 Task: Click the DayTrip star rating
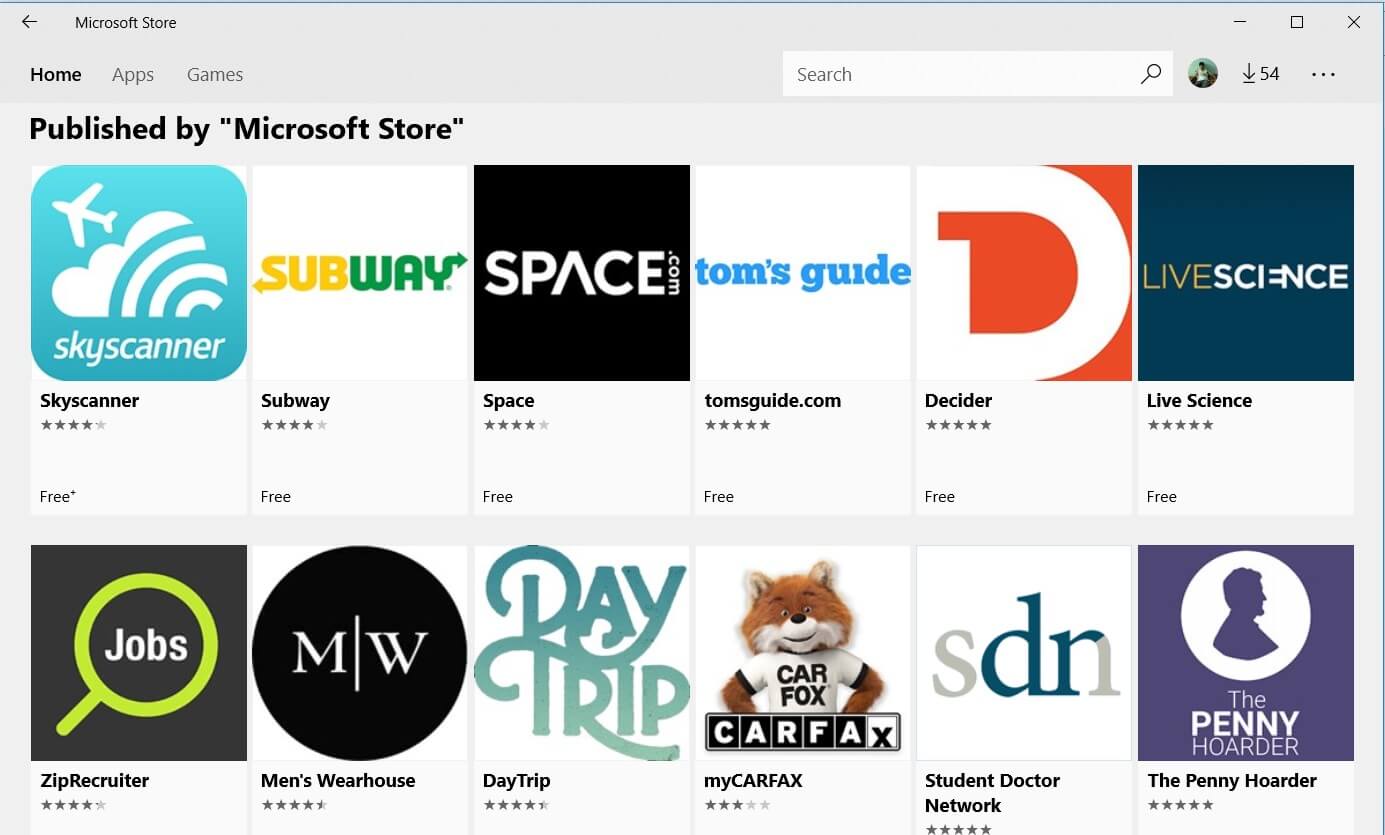pos(516,805)
